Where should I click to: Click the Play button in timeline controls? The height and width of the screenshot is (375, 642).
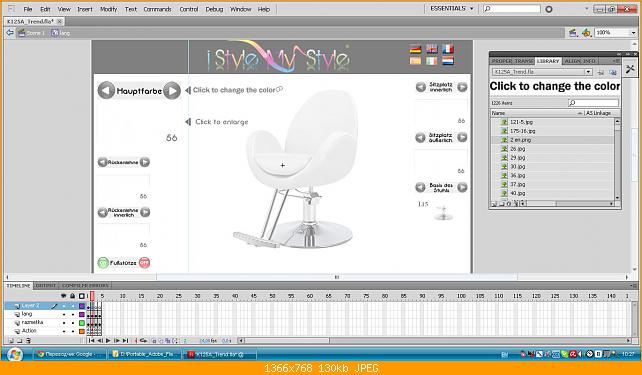(108, 340)
